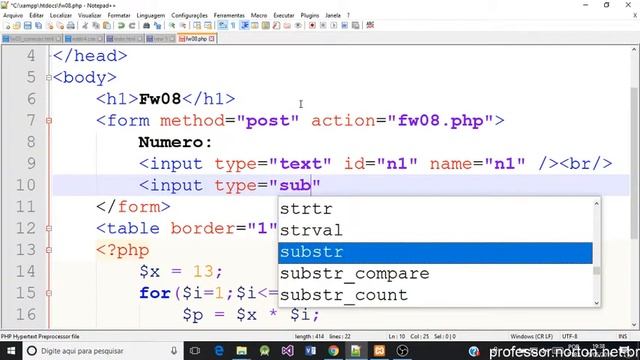This screenshot has height=360, width=640.
Task: Open the Editar menu
Action: 36,15
